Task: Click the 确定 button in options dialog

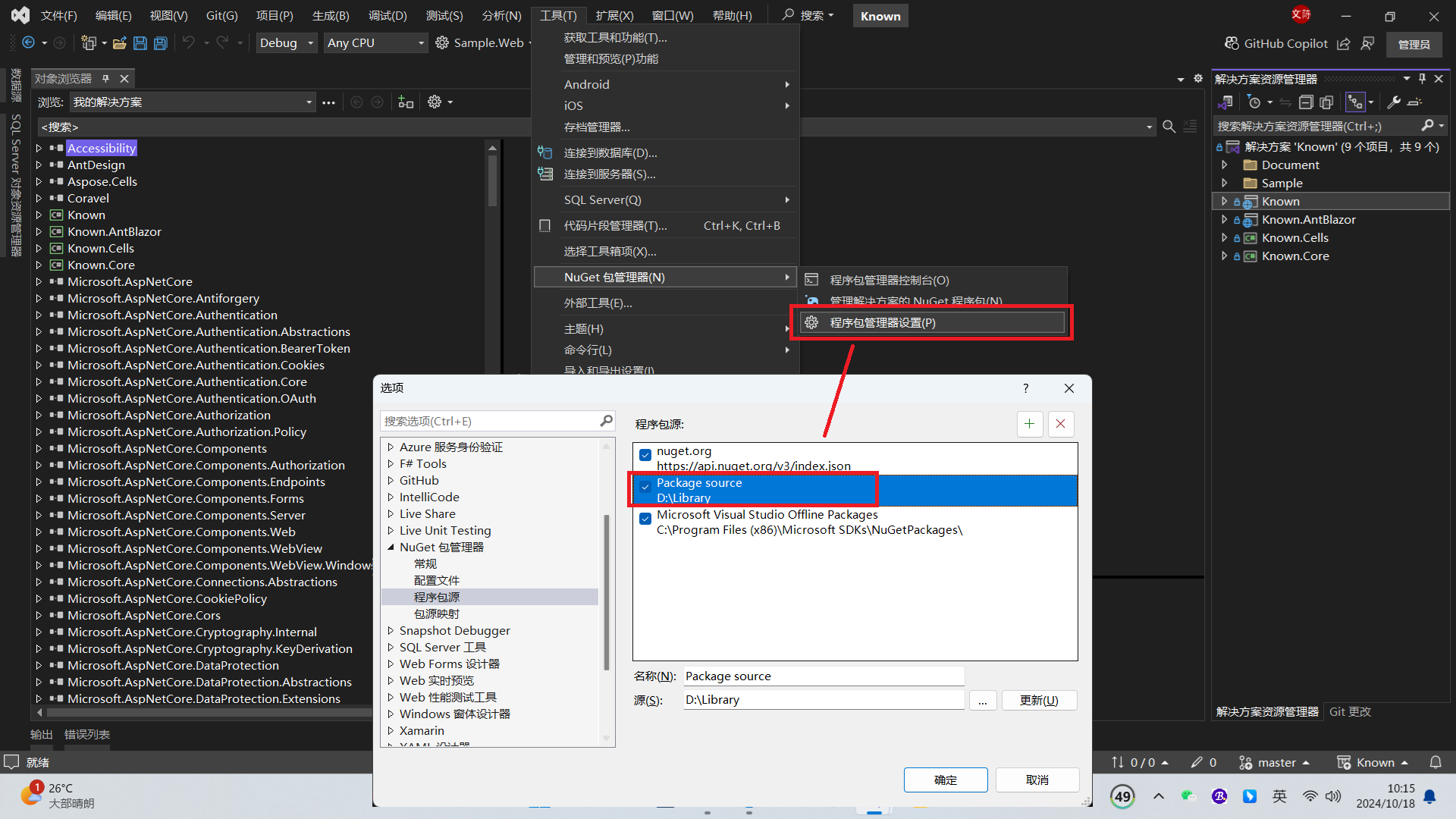Action: point(946,780)
